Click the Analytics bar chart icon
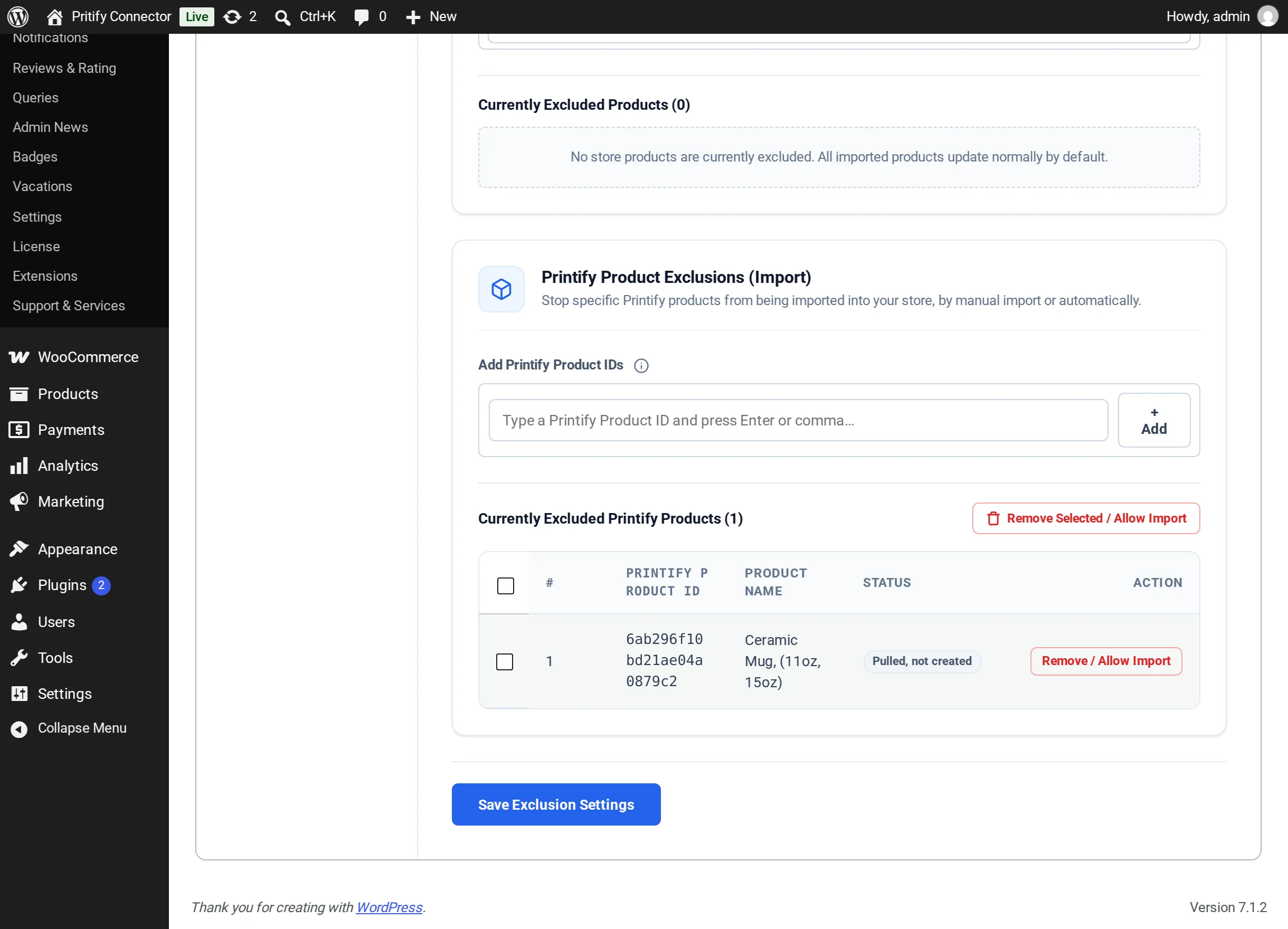The image size is (1288, 929). (19, 466)
